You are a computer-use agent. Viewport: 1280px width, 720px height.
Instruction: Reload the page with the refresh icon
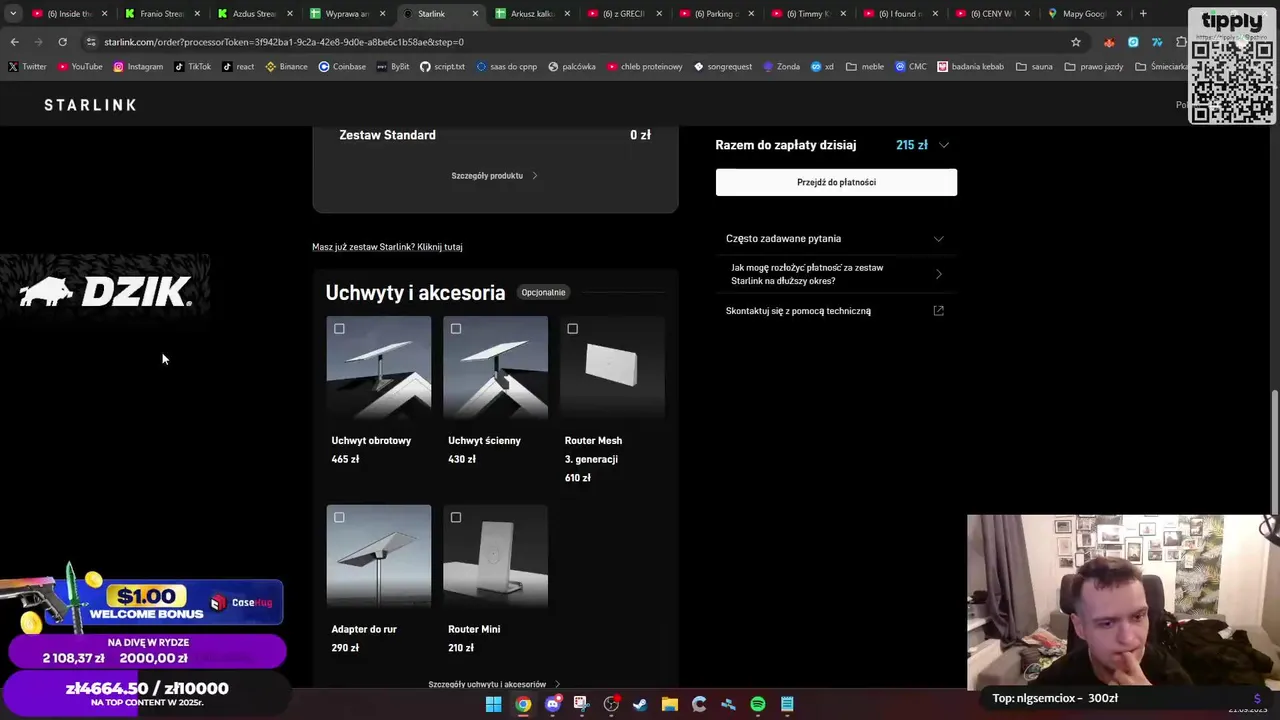pyautogui.click(x=62, y=42)
